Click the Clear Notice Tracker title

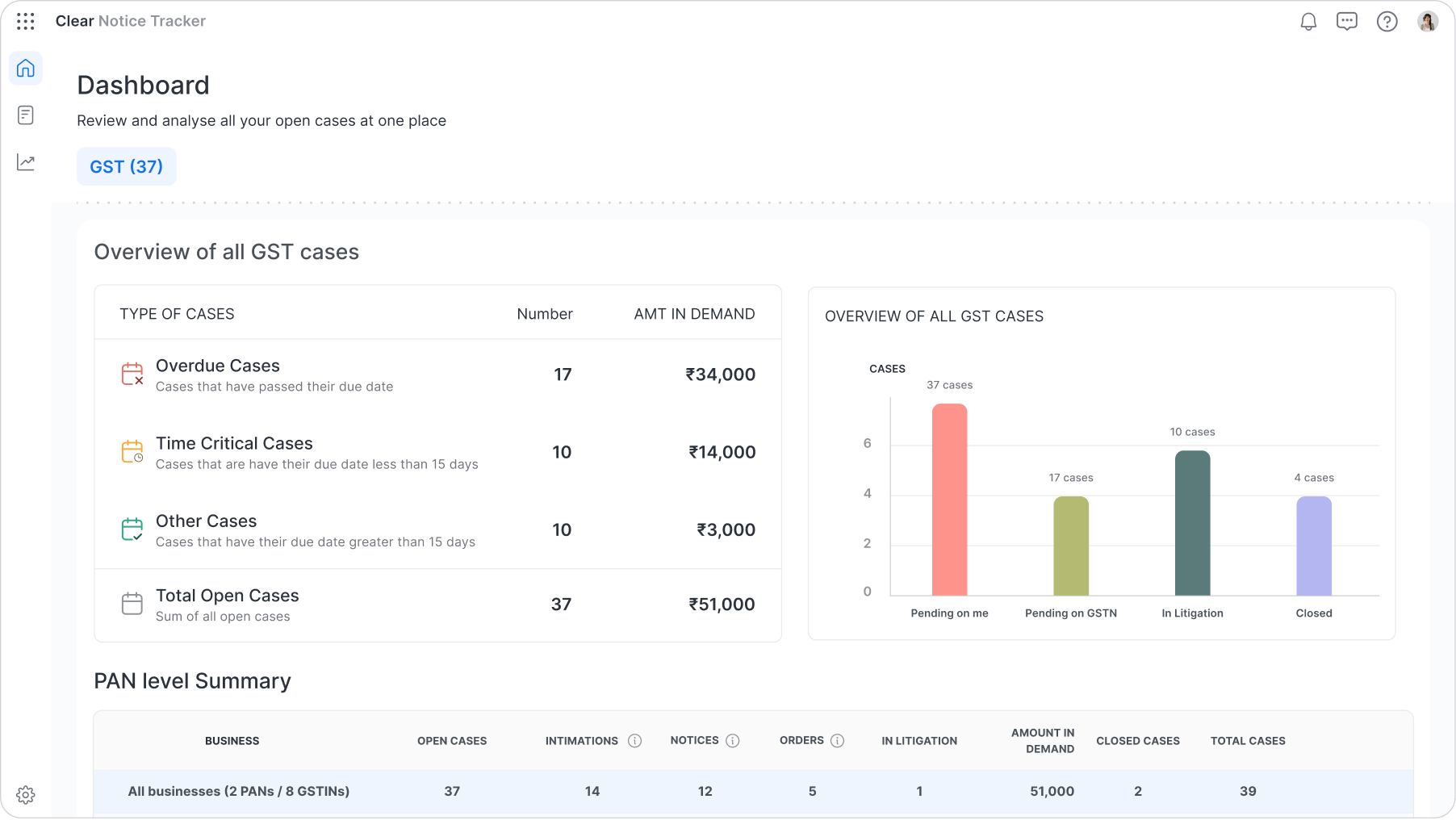[131, 21]
